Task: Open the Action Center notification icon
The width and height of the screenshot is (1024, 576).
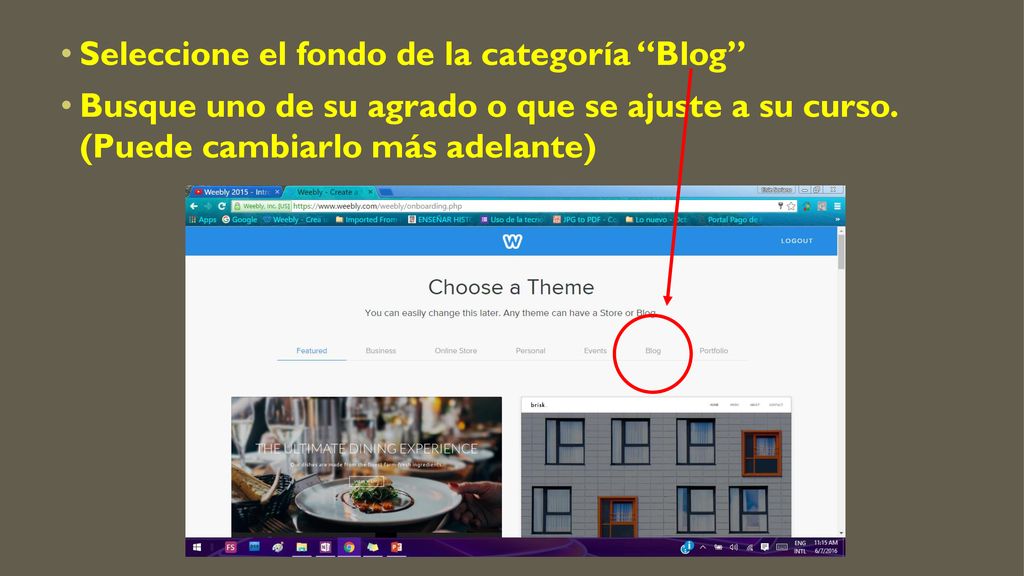Action: pyautogui.click(x=765, y=547)
